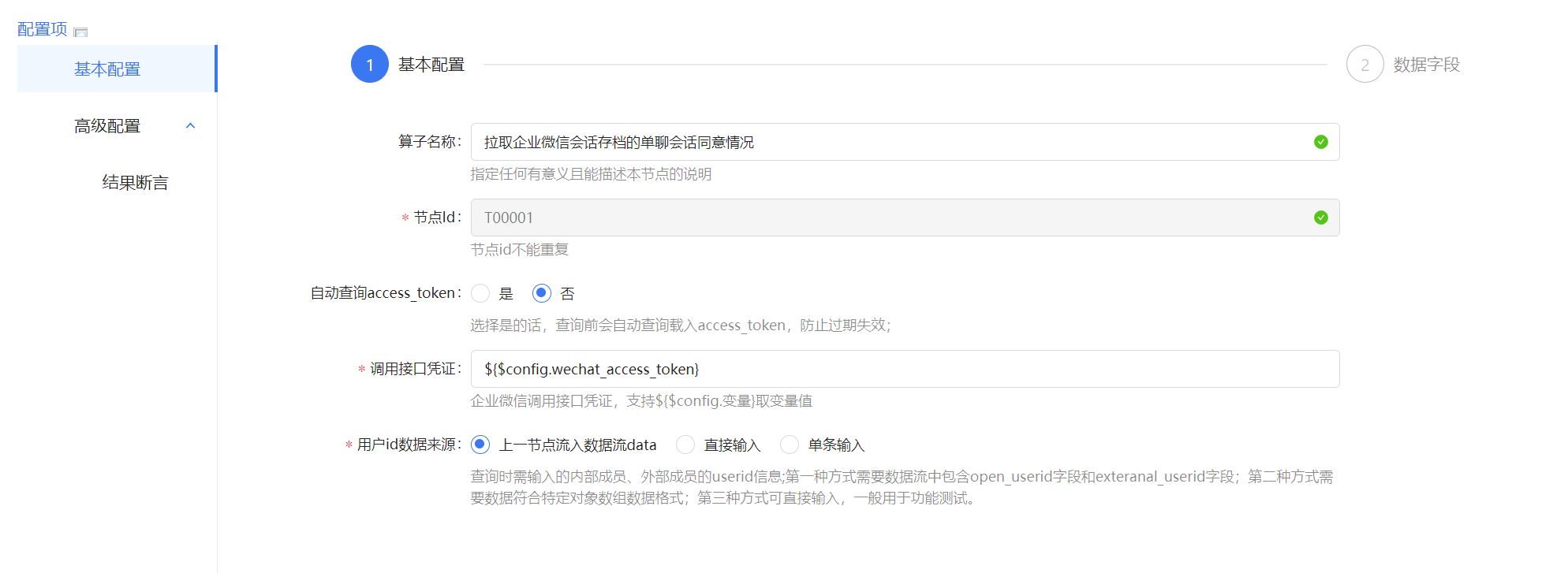This screenshot has height=573, width=1568.
Task: Click the small icon beside 配置项
Action: (80, 32)
